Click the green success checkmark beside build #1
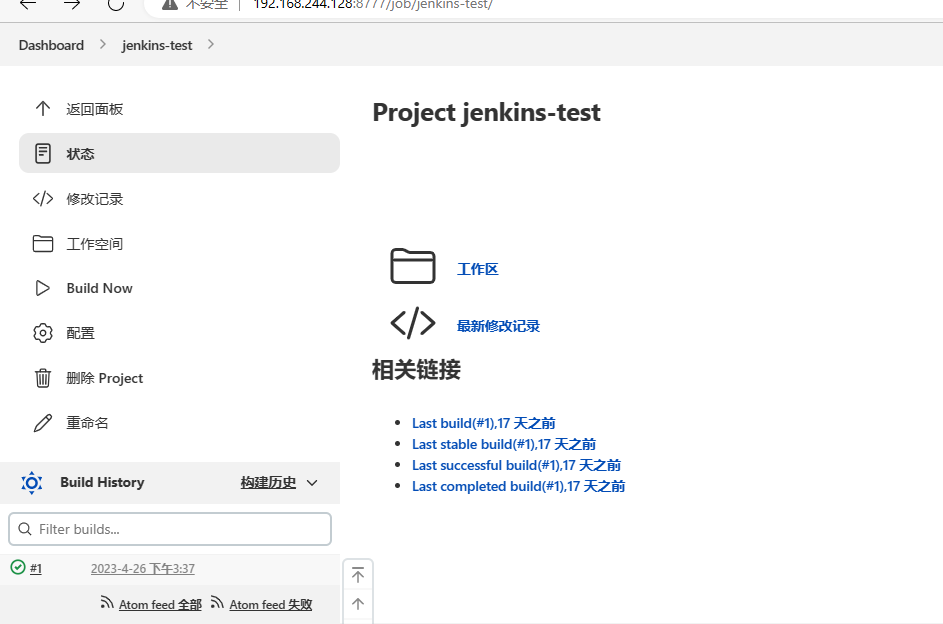Viewport: 943px width, 624px height. coord(17,567)
